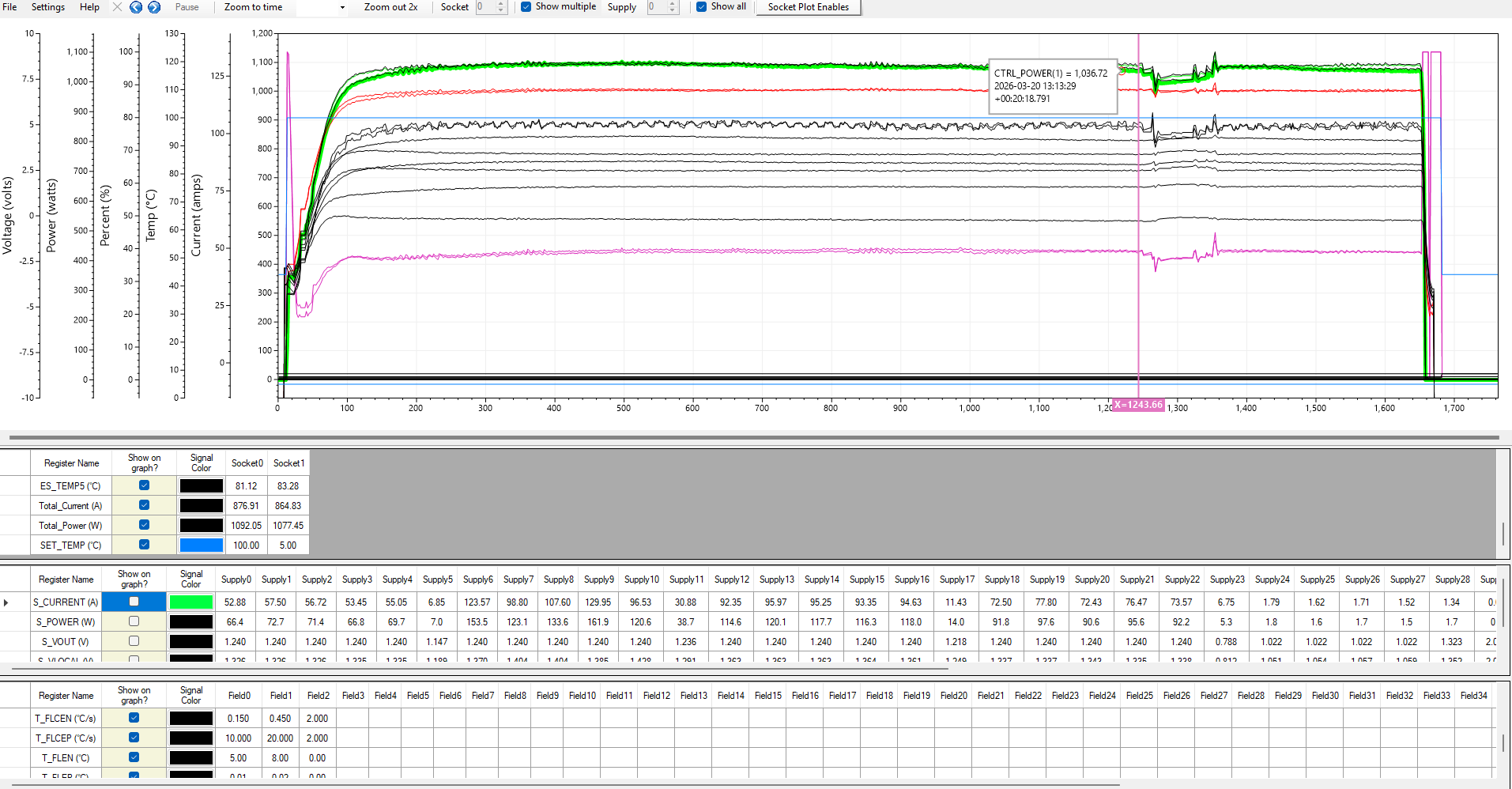Click the Supply number input field
This screenshot has height=789, width=1512.
click(657, 7)
